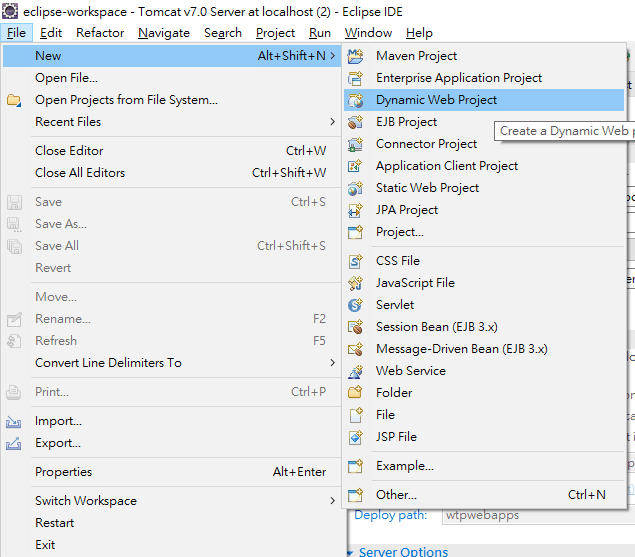Screen dimensions: 635x557
Task: Click the Export arrow icon
Action: coord(14,444)
